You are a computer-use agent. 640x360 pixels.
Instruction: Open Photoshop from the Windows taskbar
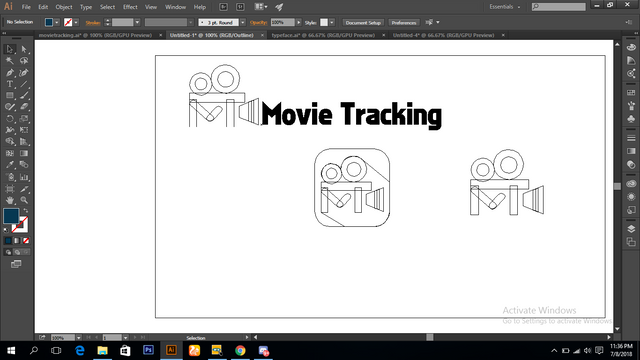click(149, 350)
